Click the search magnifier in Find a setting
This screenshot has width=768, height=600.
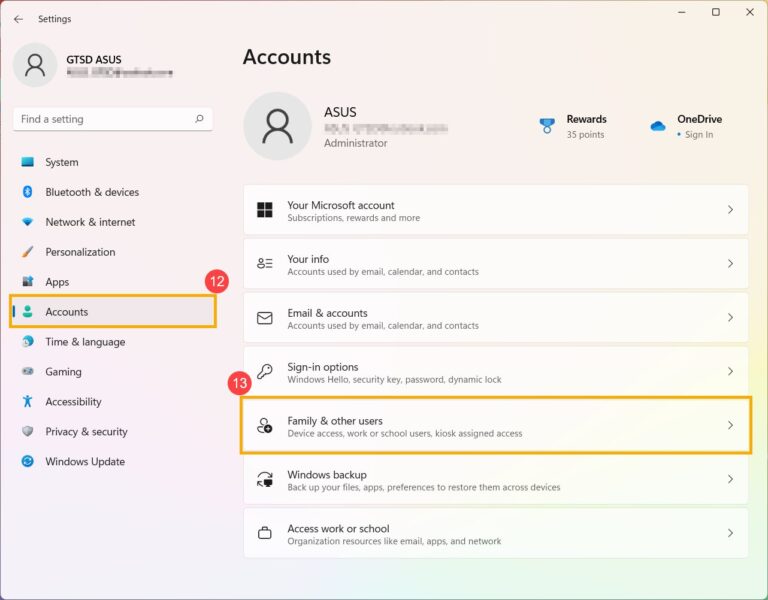click(x=200, y=119)
